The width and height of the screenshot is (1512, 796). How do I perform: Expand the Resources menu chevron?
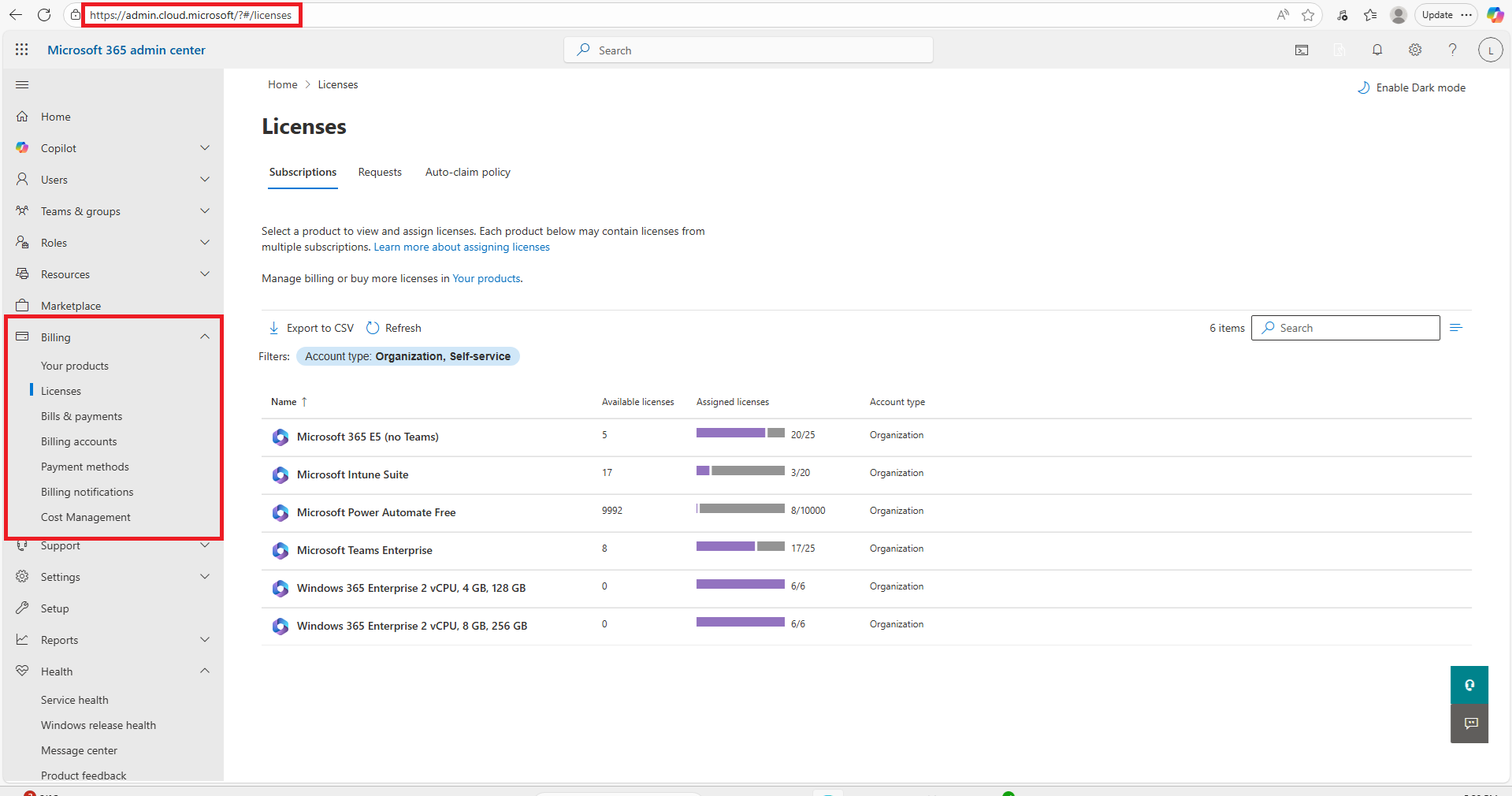pyautogui.click(x=205, y=274)
